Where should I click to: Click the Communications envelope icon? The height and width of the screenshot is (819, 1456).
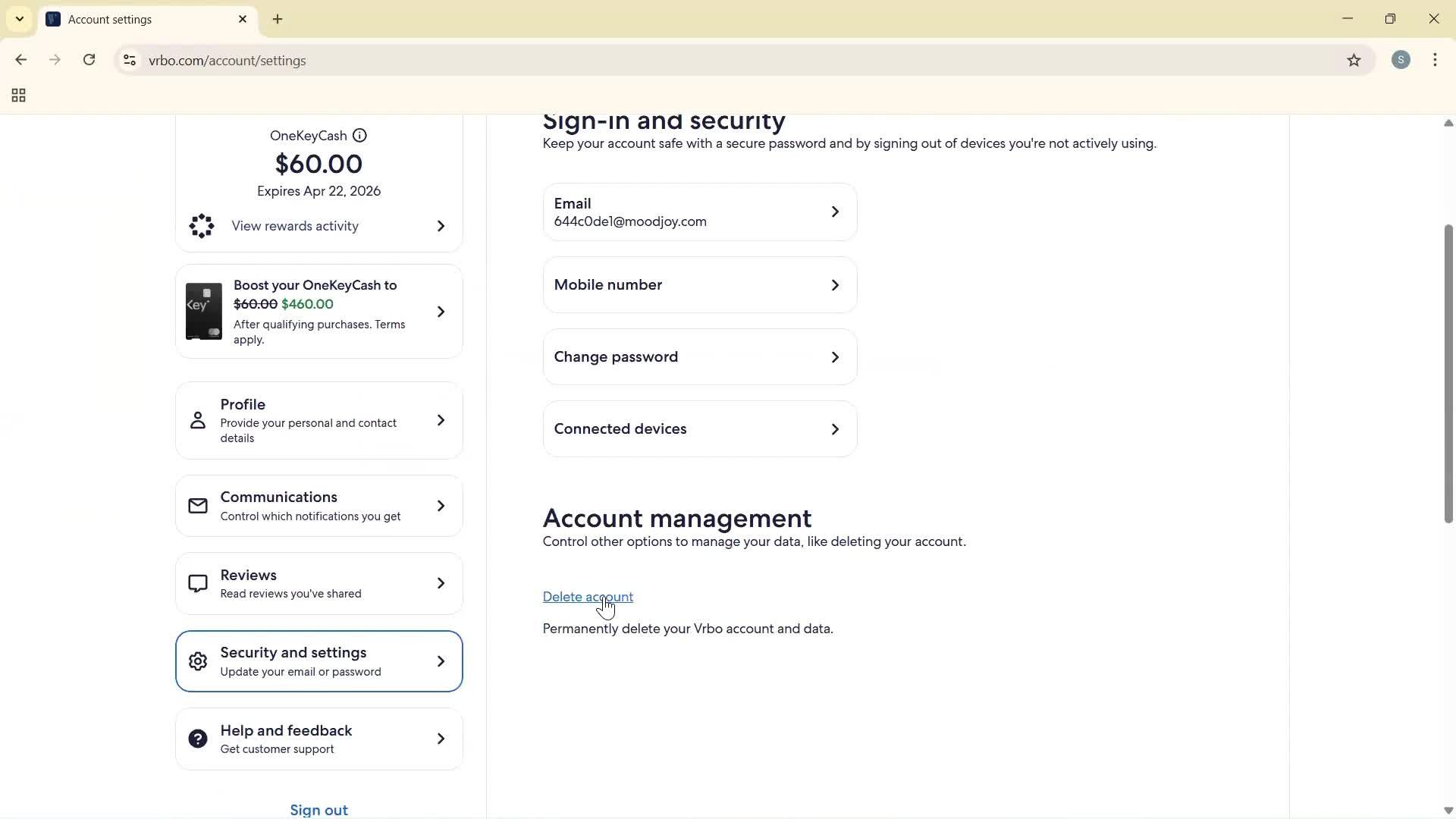point(198,506)
